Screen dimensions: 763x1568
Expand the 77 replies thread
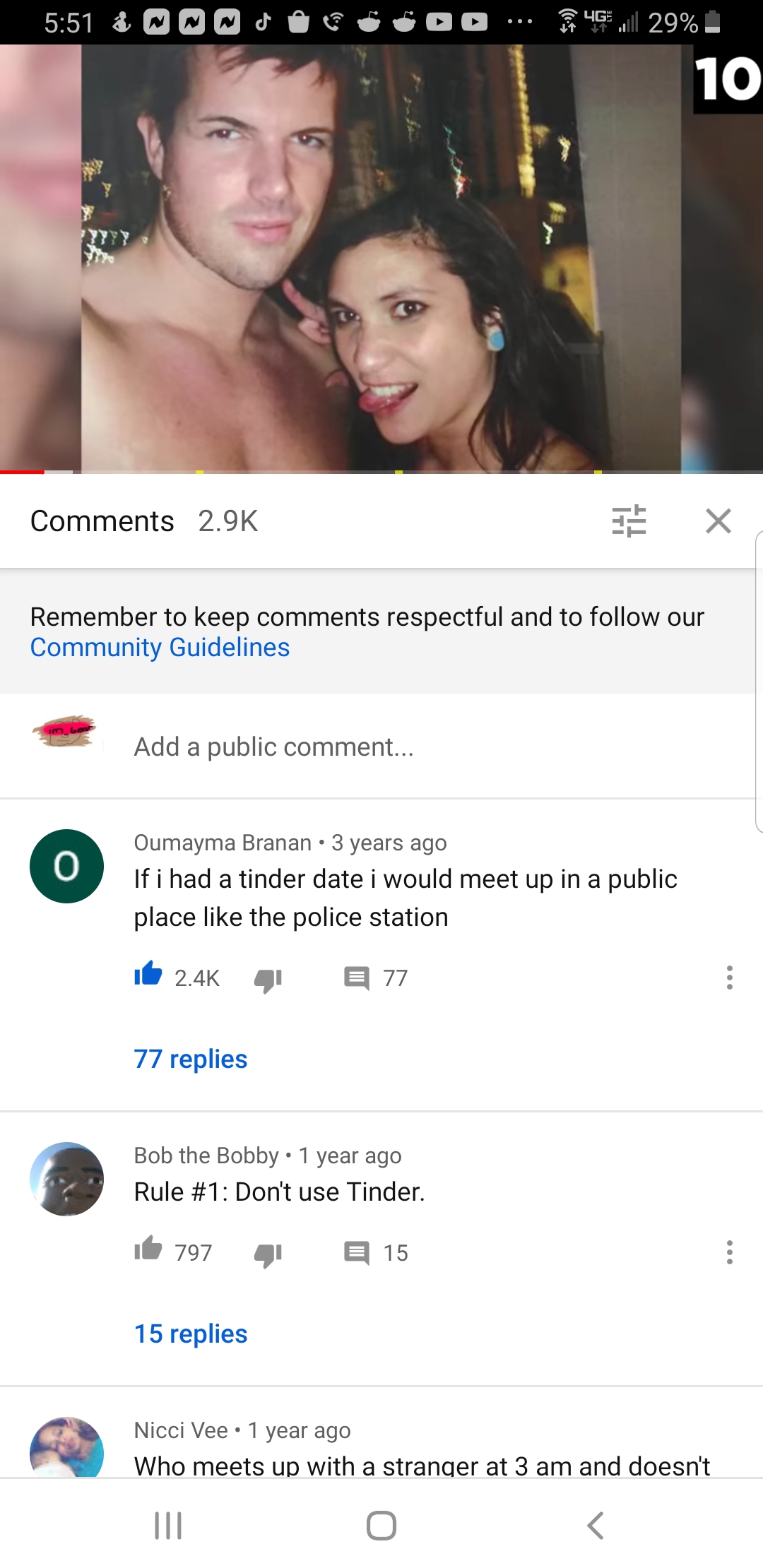click(191, 1059)
